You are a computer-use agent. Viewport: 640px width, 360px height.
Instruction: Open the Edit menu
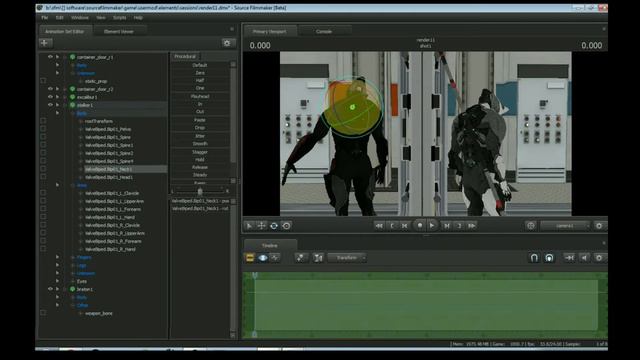[x=60, y=18]
